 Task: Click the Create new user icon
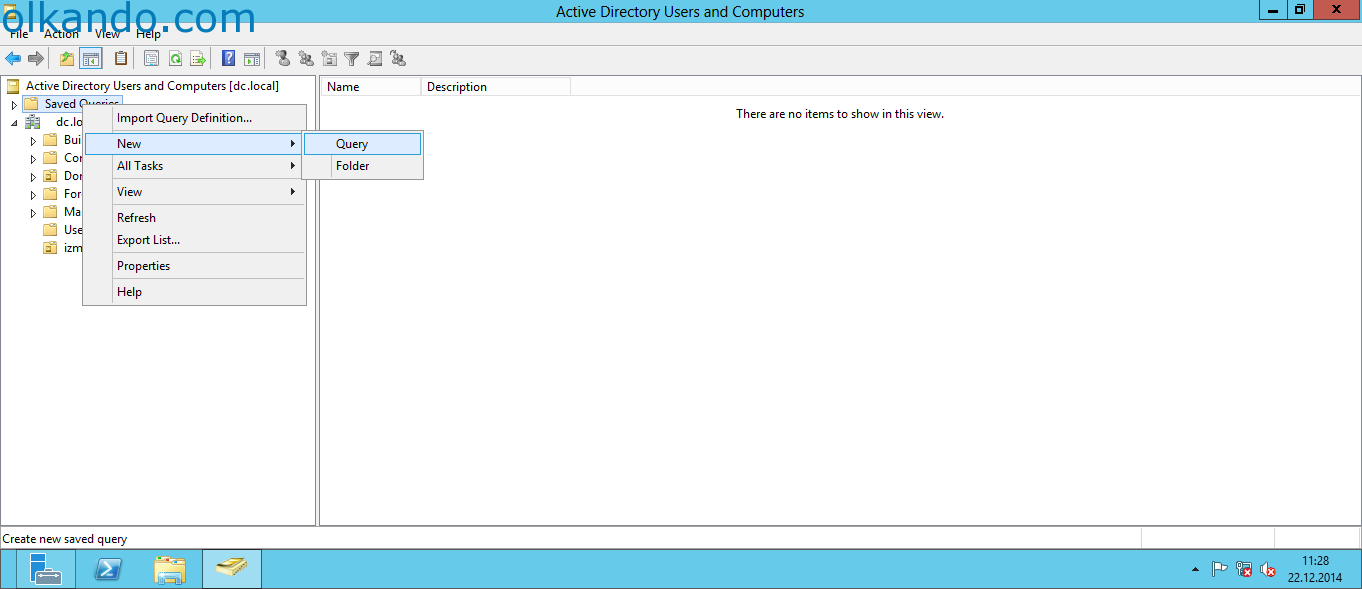(x=283, y=59)
